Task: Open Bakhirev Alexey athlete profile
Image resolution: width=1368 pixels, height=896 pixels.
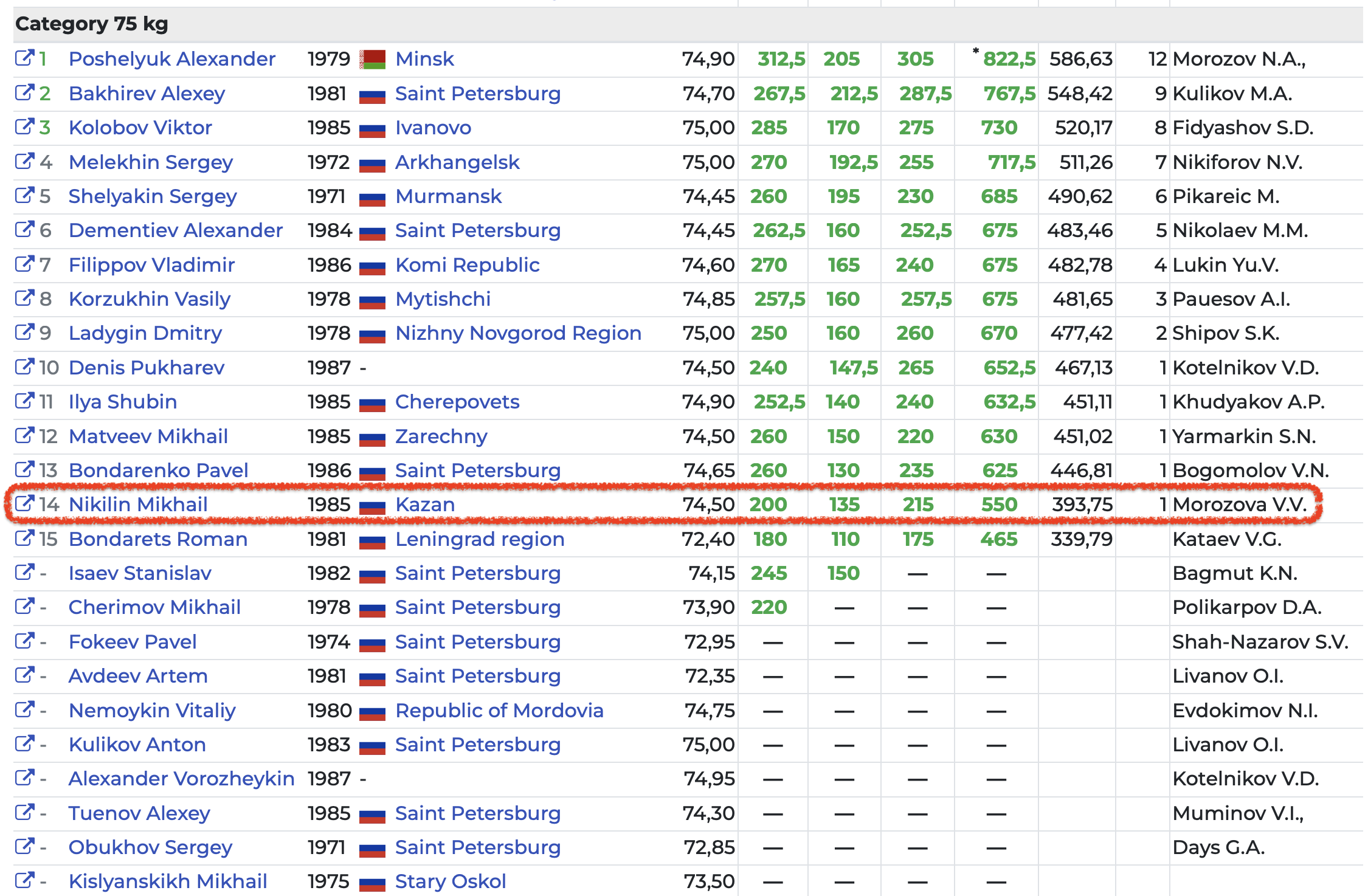Action: [x=147, y=94]
